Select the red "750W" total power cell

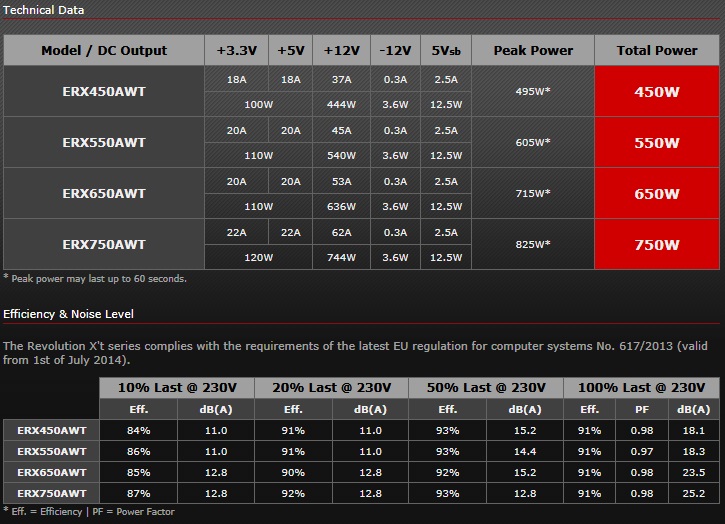tap(657, 244)
